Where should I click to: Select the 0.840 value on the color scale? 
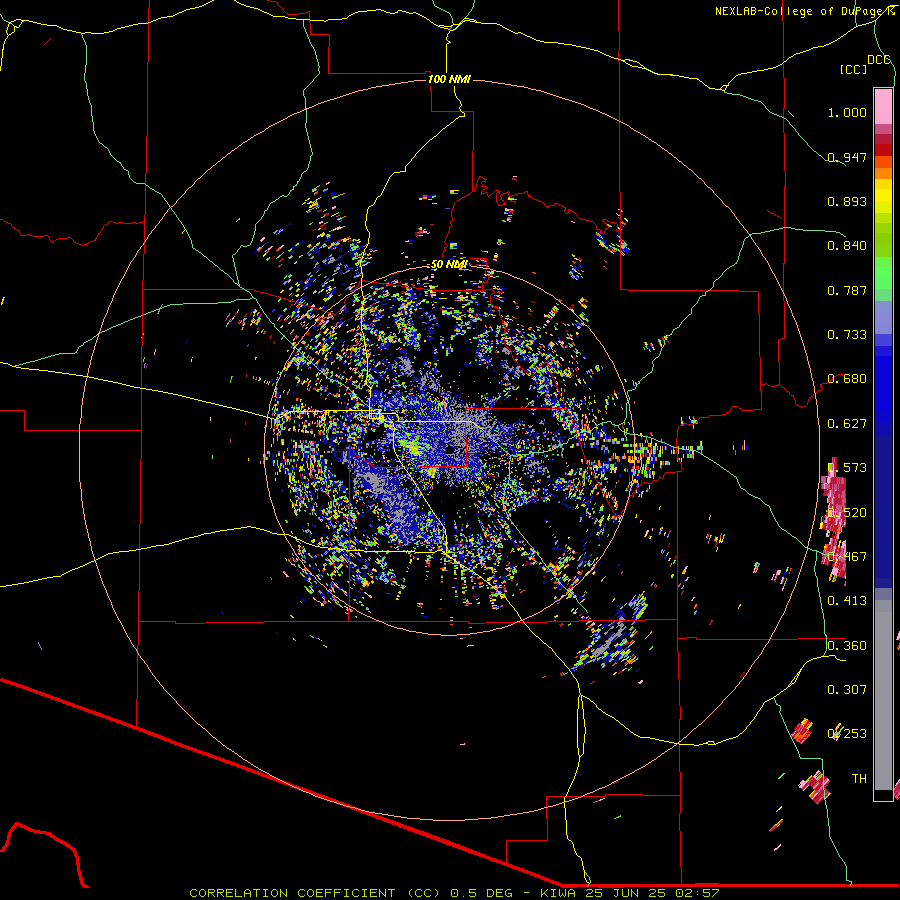point(847,246)
